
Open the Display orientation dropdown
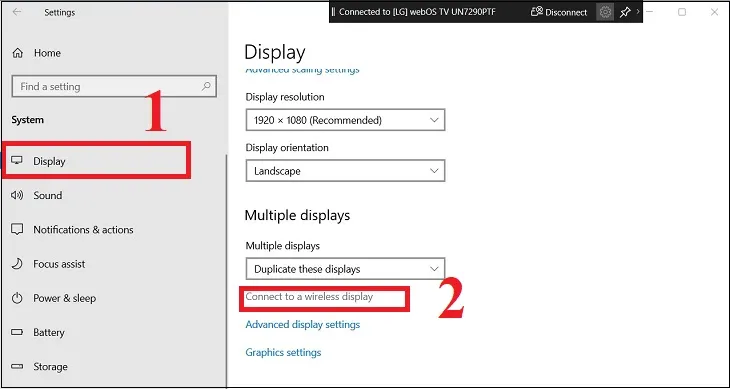(x=345, y=171)
